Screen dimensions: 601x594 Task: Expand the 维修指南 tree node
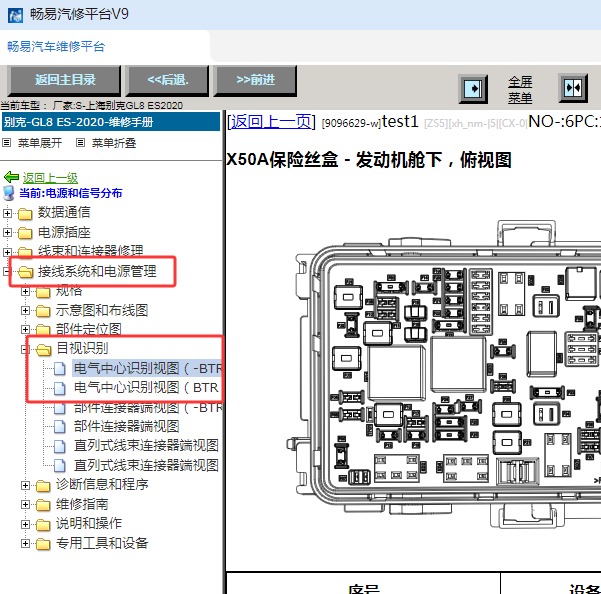[25, 505]
